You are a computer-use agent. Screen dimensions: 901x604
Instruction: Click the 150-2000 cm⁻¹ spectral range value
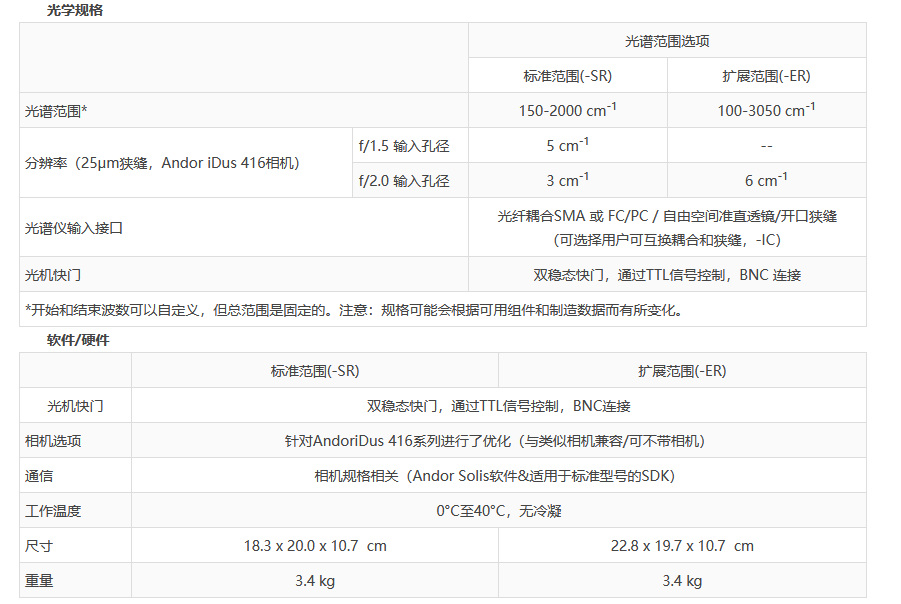coord(567,110)
